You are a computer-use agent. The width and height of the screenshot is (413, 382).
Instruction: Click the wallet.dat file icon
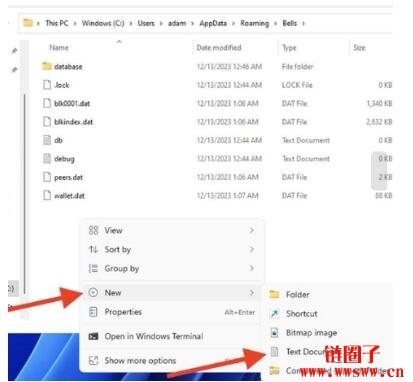(47, 195)
